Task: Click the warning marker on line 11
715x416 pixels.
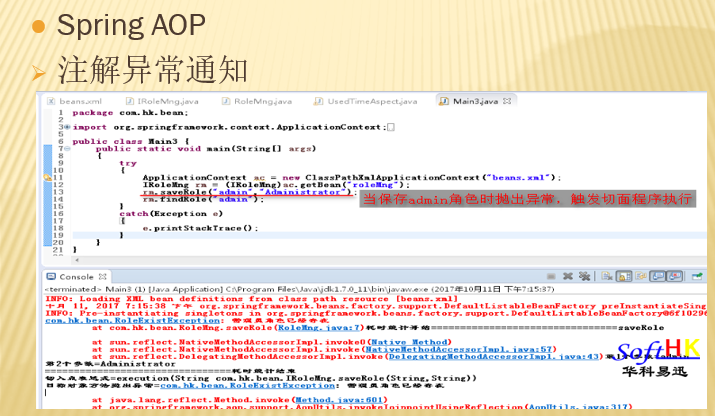Action: pos(47,177)
